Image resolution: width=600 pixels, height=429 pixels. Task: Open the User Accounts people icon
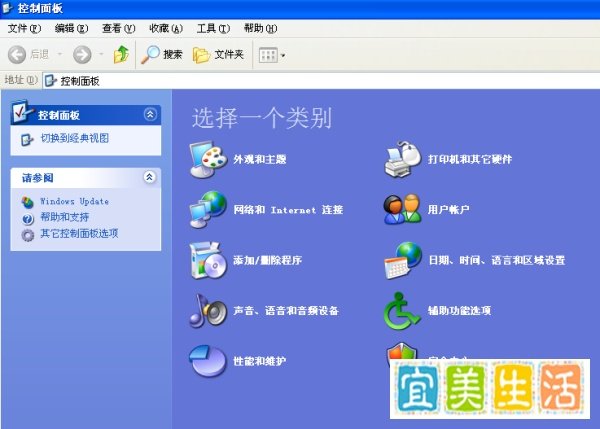point(403,209)
